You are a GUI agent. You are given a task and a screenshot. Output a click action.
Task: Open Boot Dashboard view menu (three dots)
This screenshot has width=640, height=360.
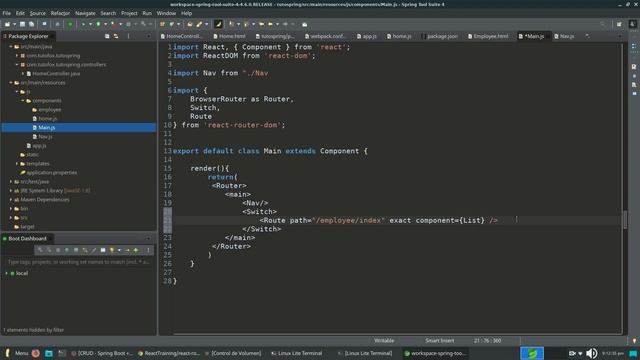148,250
